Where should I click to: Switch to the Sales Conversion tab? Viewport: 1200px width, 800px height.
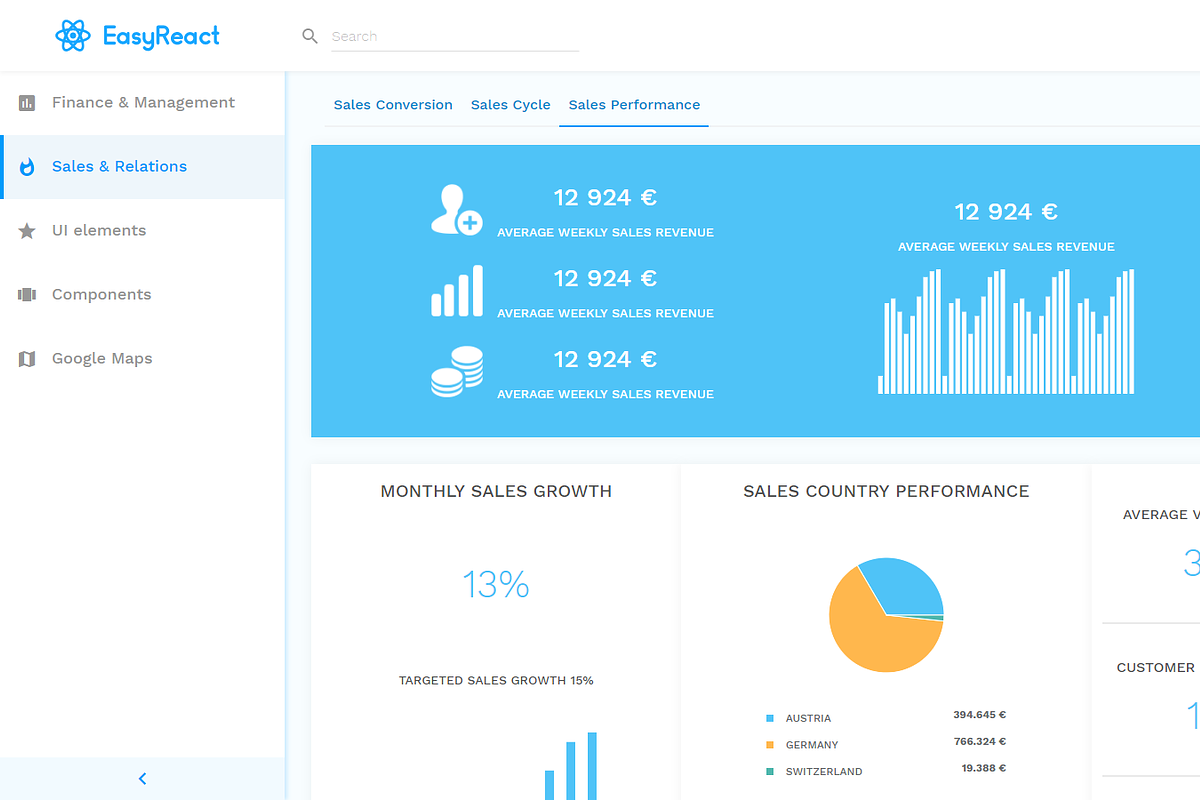pyautogui.click(x=393, y=105)
